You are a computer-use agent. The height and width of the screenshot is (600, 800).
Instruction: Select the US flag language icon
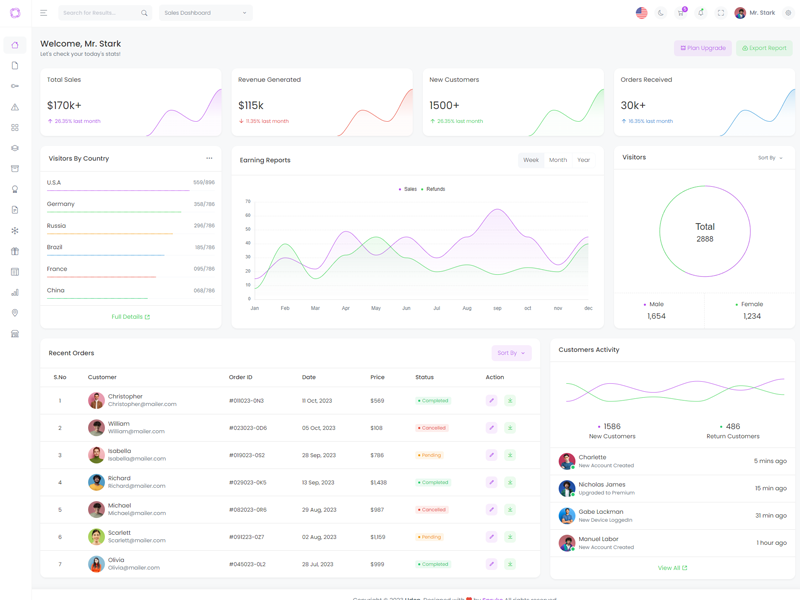(x=641, y=13)
